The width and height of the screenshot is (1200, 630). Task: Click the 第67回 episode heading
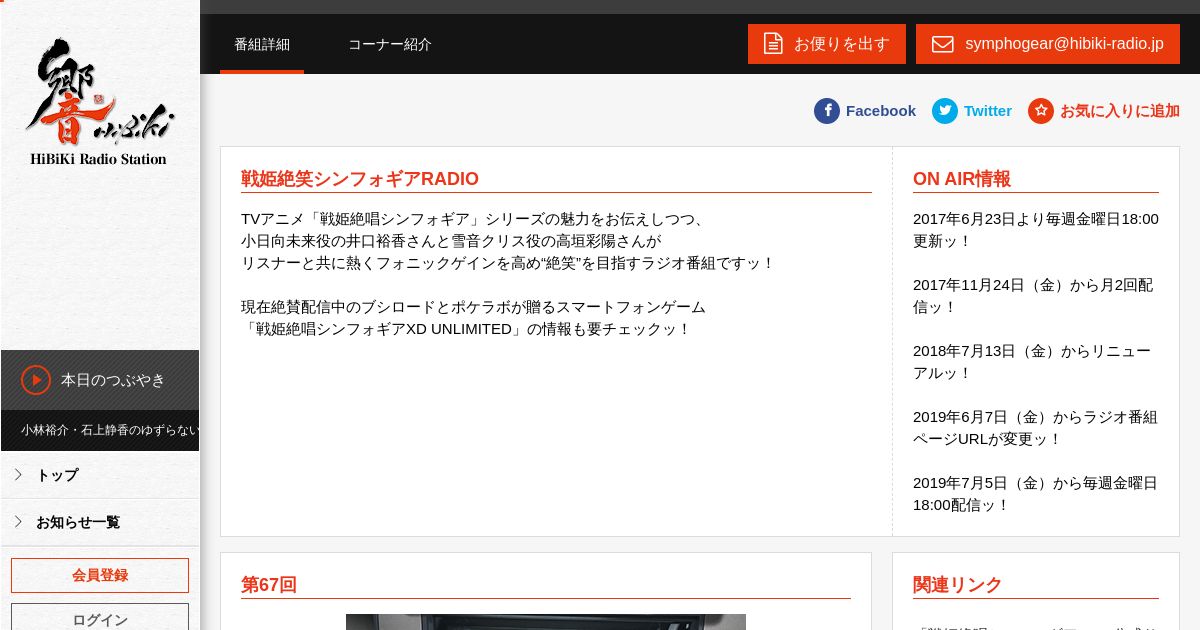pos(269,585)
